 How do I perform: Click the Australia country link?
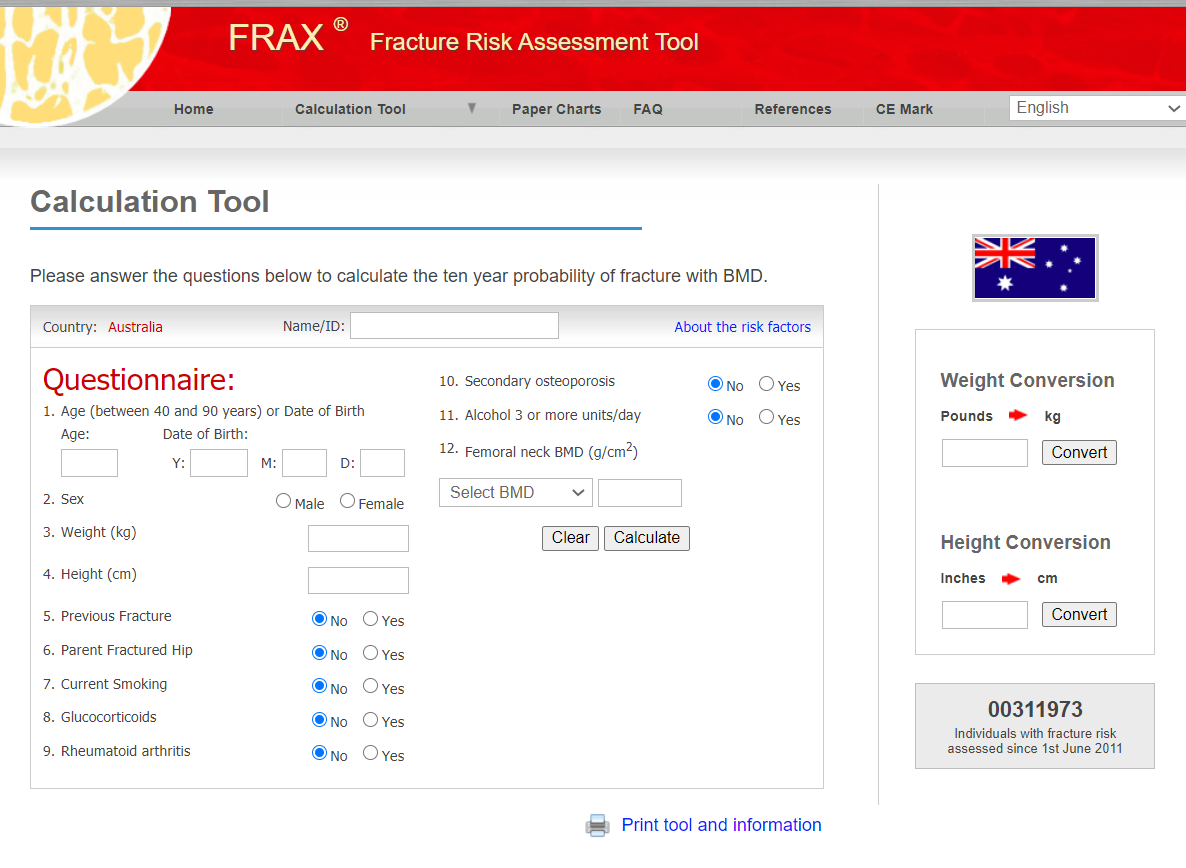pos(135,327)
